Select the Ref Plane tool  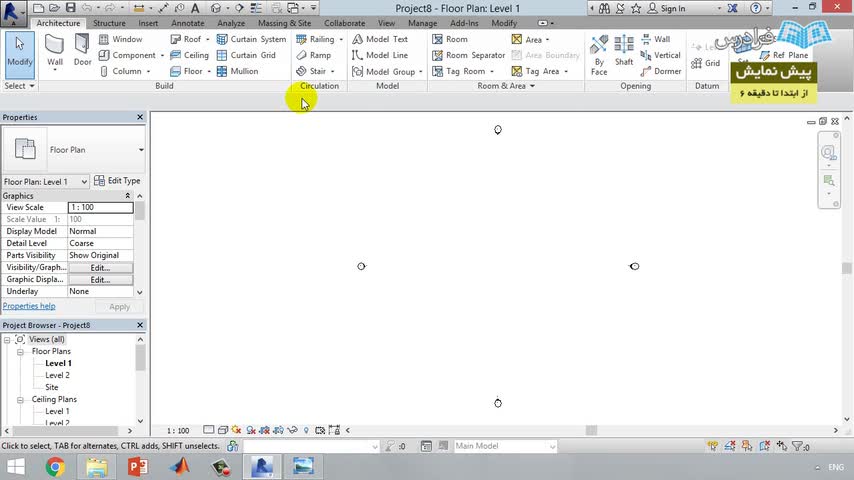(784, 55)
